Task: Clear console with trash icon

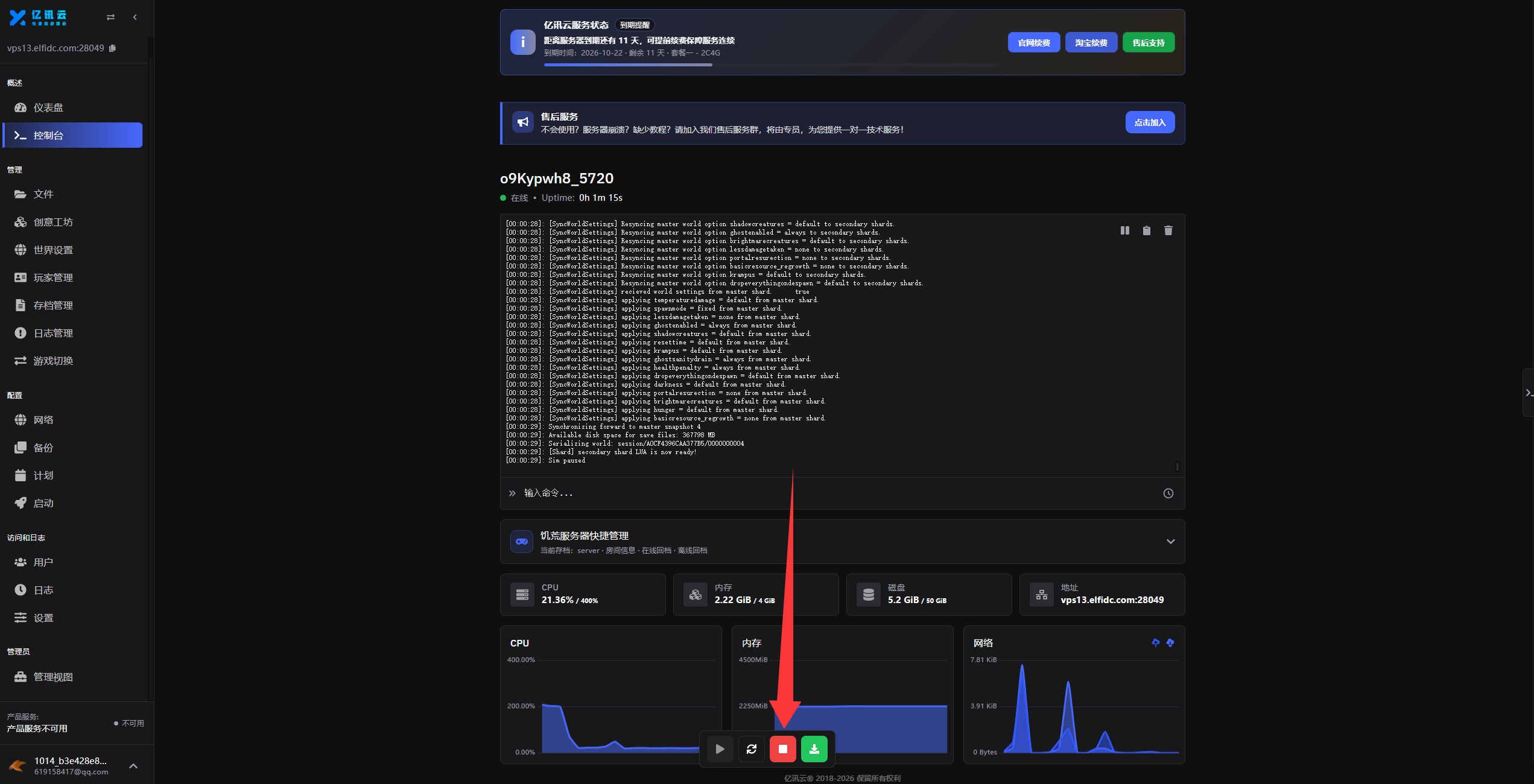Action: click(1168, 230)
